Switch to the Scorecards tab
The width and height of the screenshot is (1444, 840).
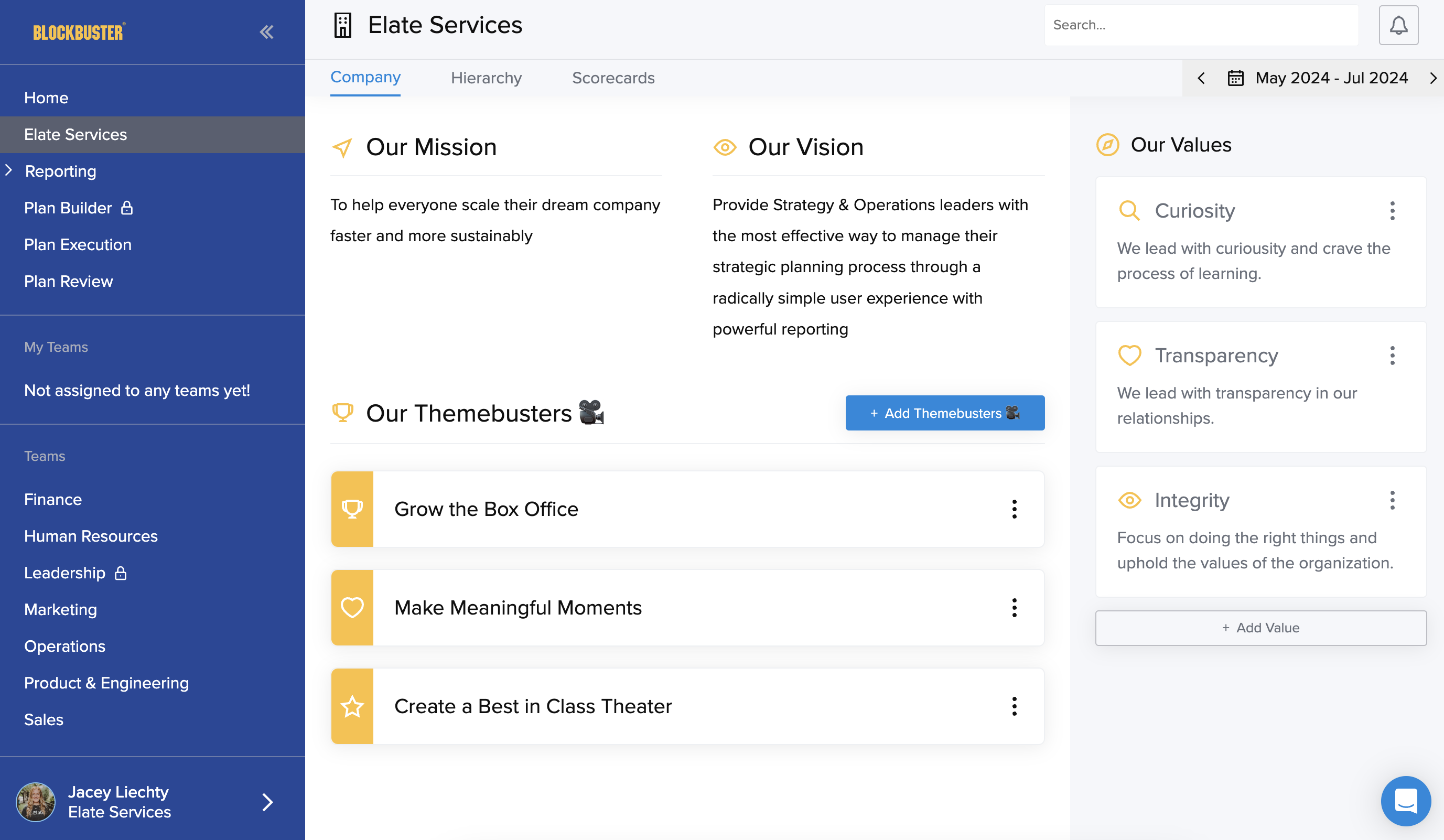pyautogui.click(x=613, y=78)
